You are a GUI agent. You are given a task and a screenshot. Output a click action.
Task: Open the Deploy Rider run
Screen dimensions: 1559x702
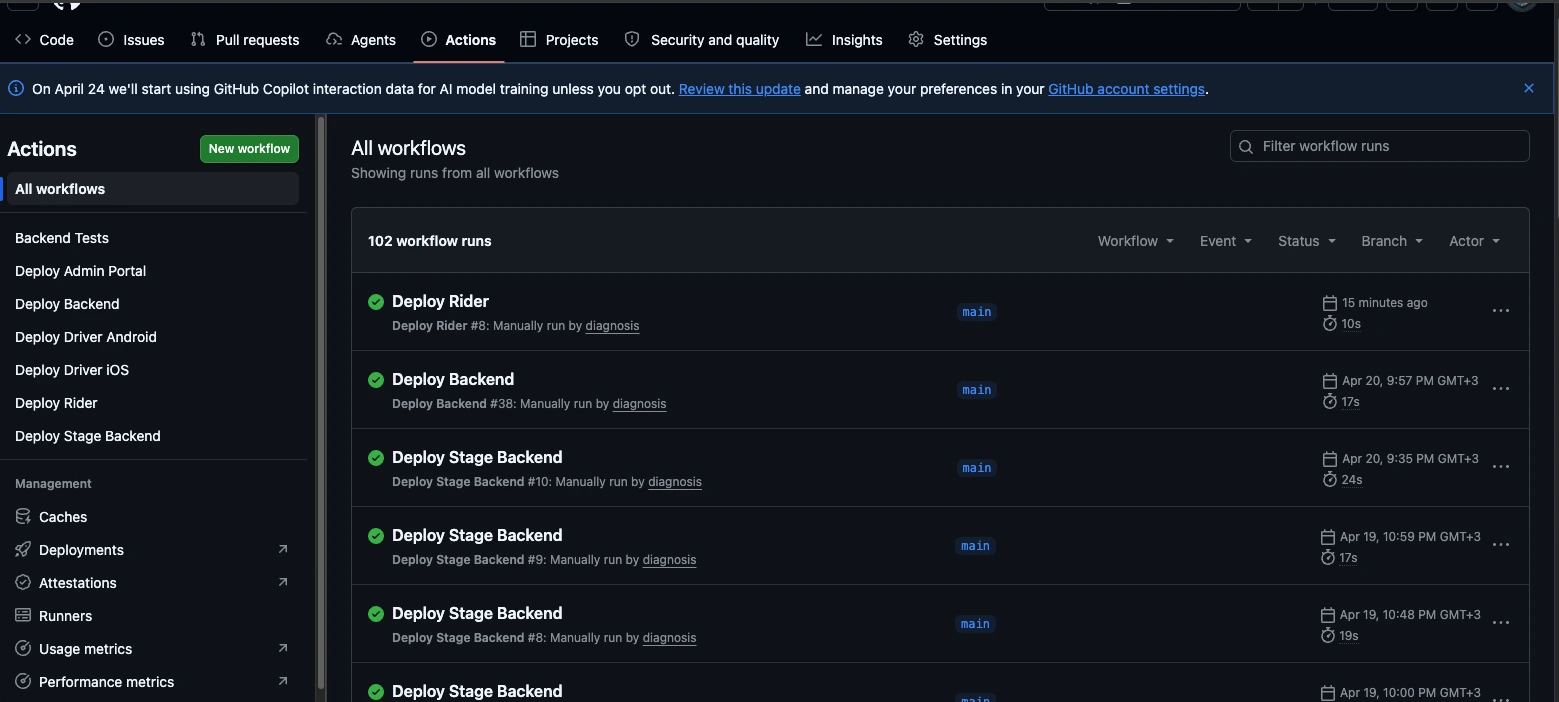tap(440, 301)
